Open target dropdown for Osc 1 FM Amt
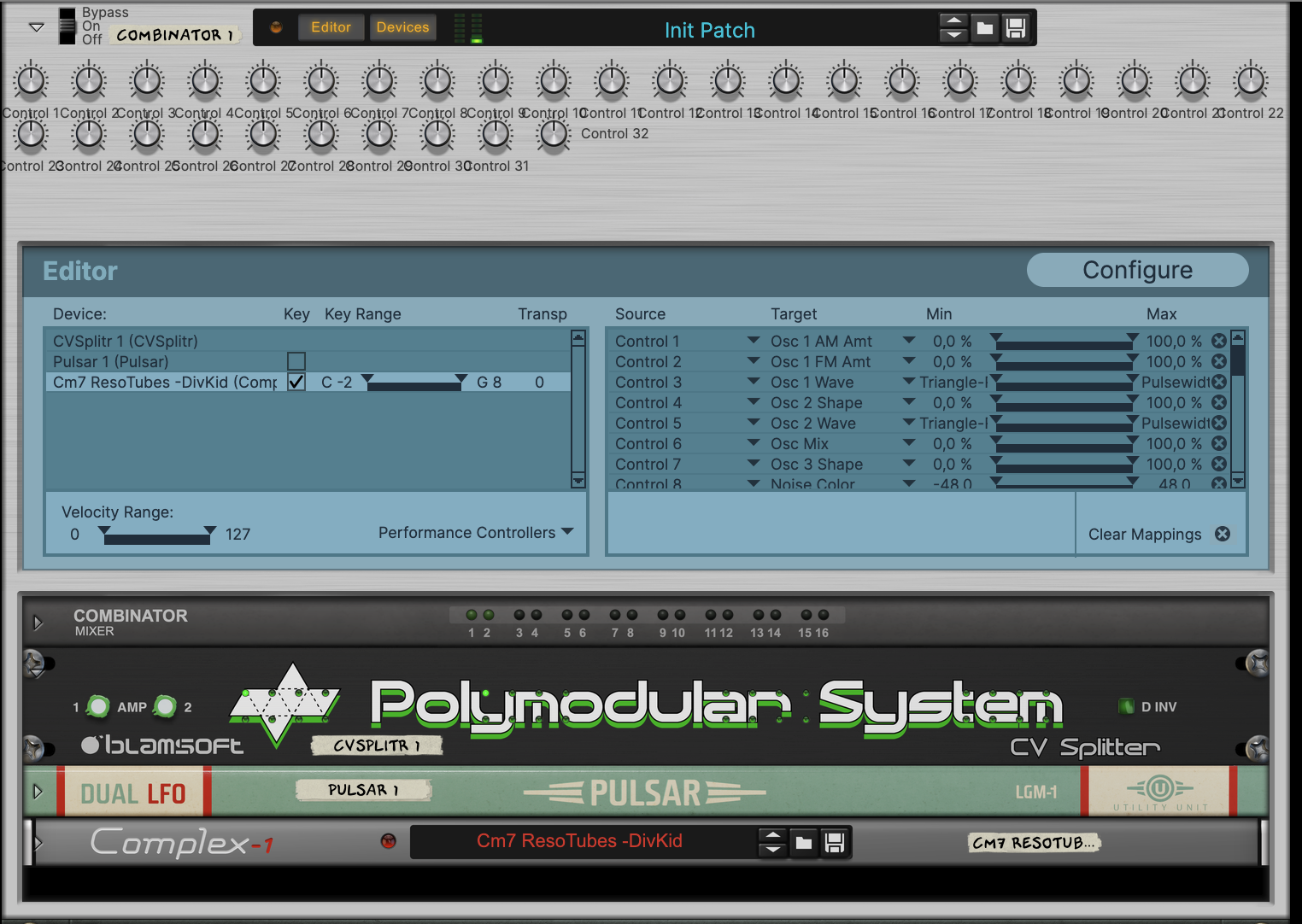The width and height of the screenshot is (1302, 924). (909, 360)
